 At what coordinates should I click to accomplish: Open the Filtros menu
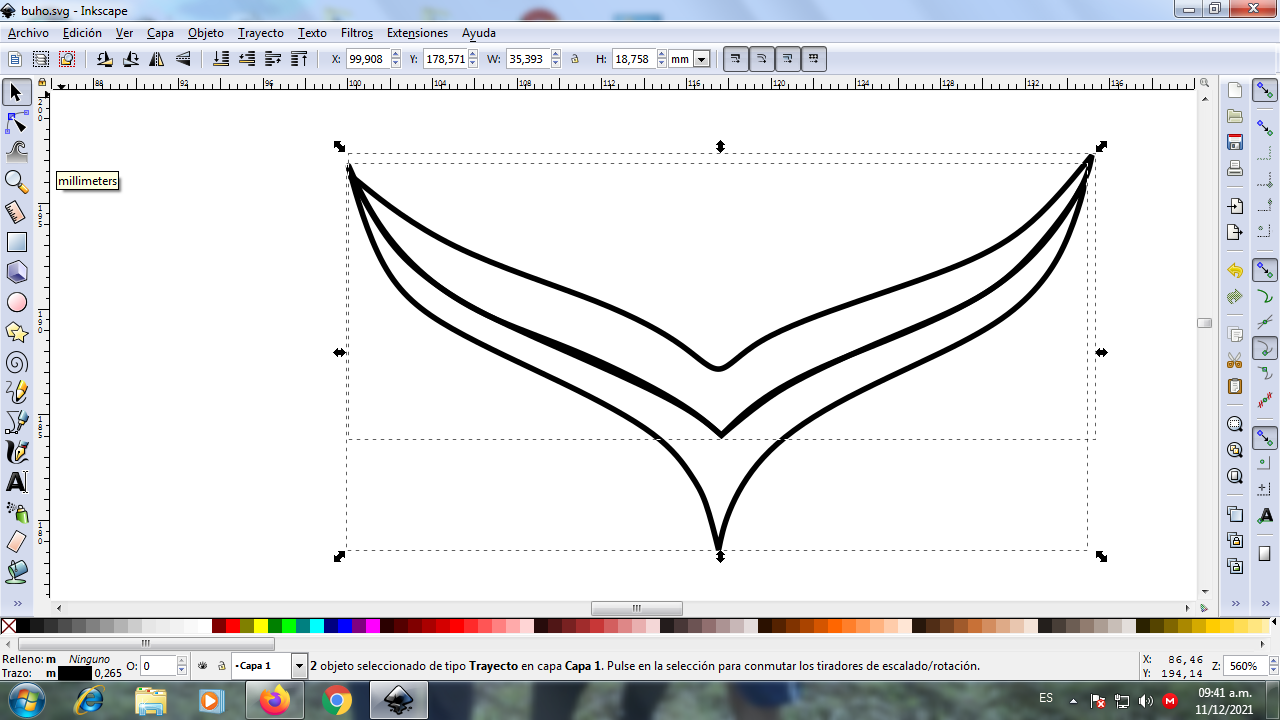tap(357, 33)
